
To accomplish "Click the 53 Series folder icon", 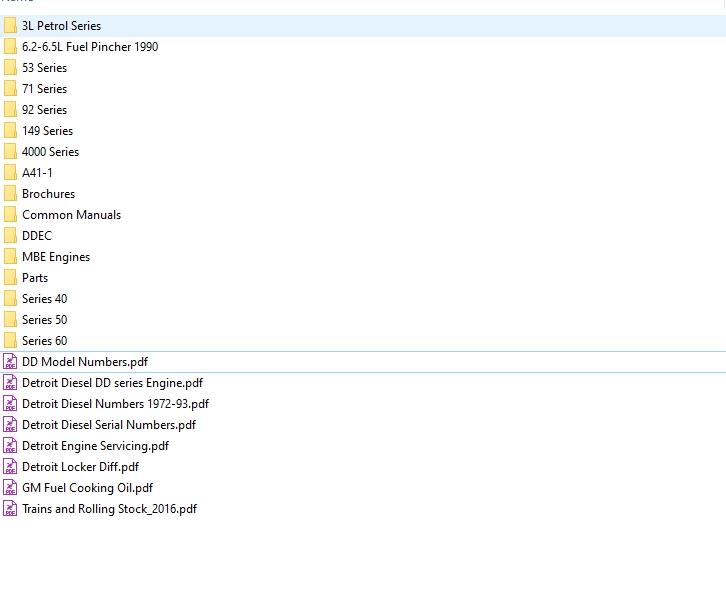I will point(10,68).
